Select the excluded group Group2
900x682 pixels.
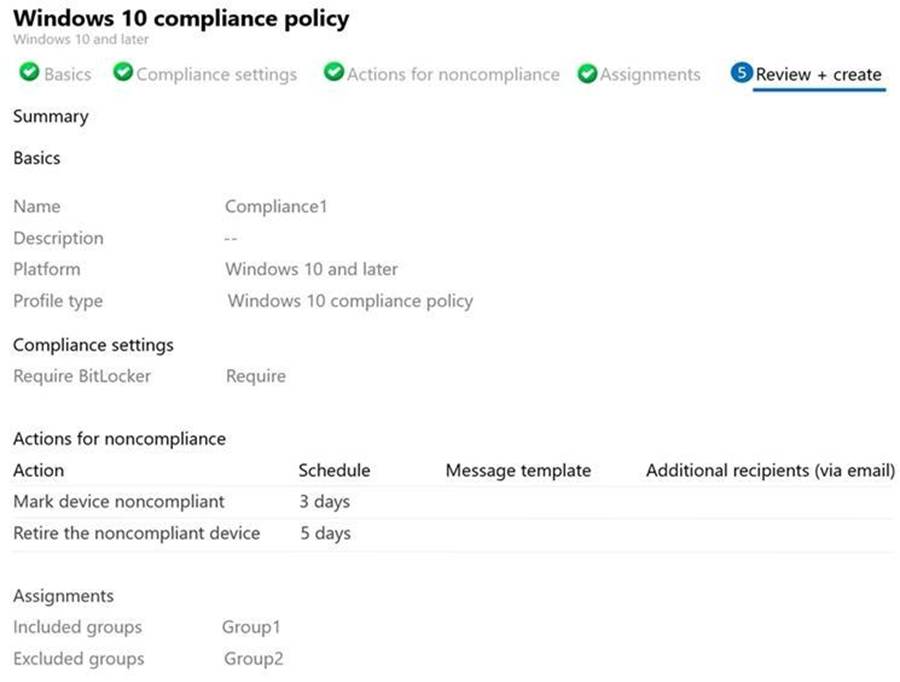pos(254,658)
